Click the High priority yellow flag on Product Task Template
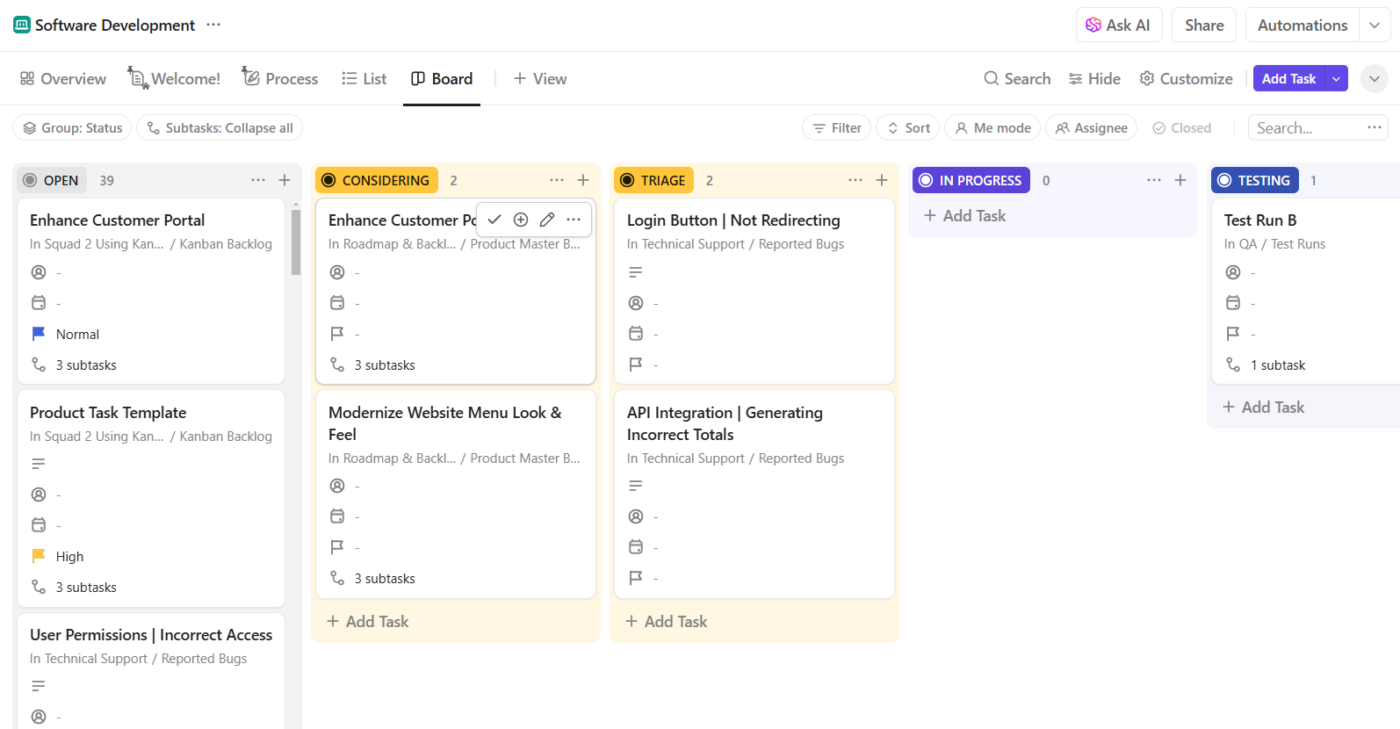This screenshot has height=729, width=1400. coord(39,556)
